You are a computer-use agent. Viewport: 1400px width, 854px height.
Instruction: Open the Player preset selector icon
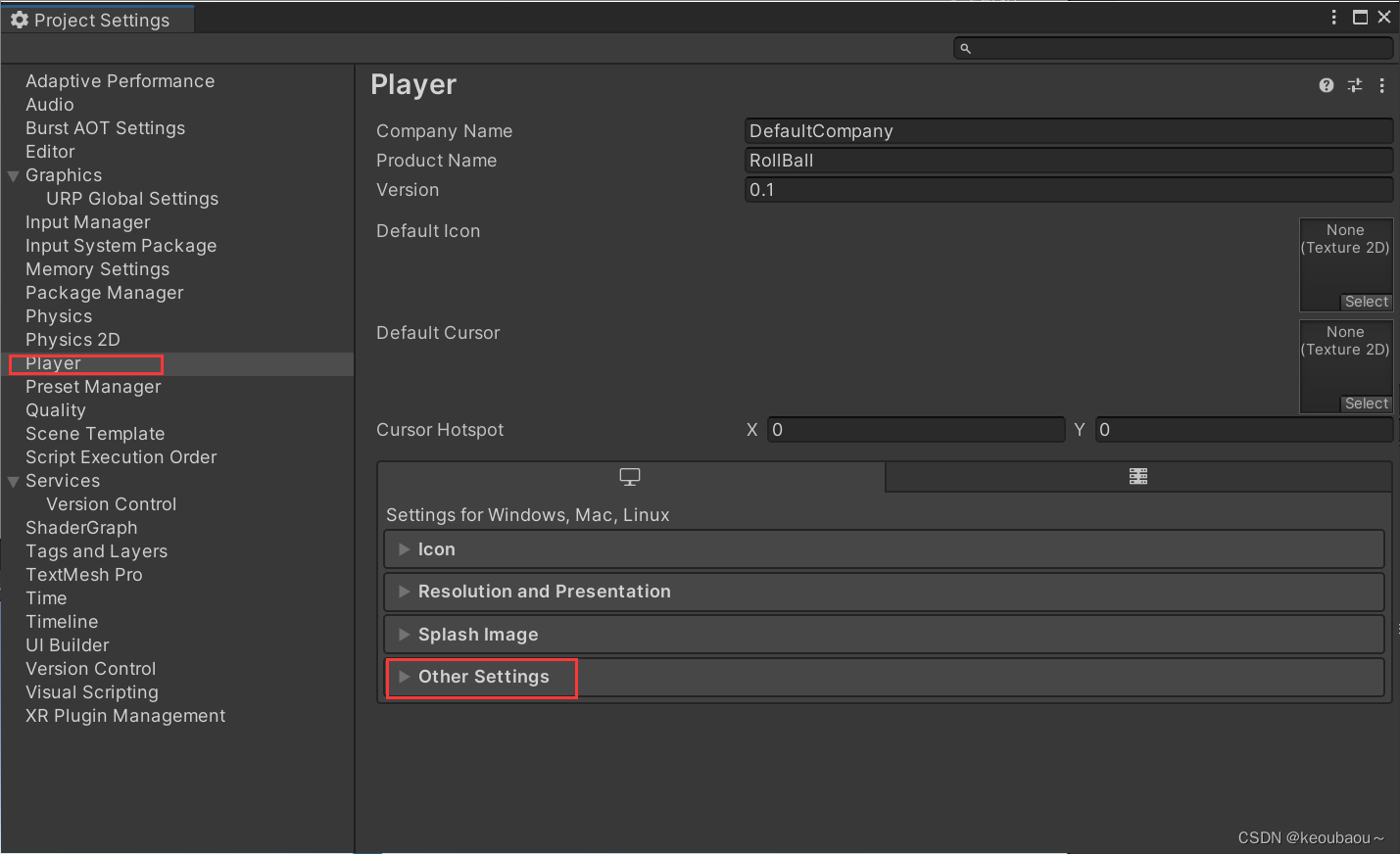[1354, 85]
